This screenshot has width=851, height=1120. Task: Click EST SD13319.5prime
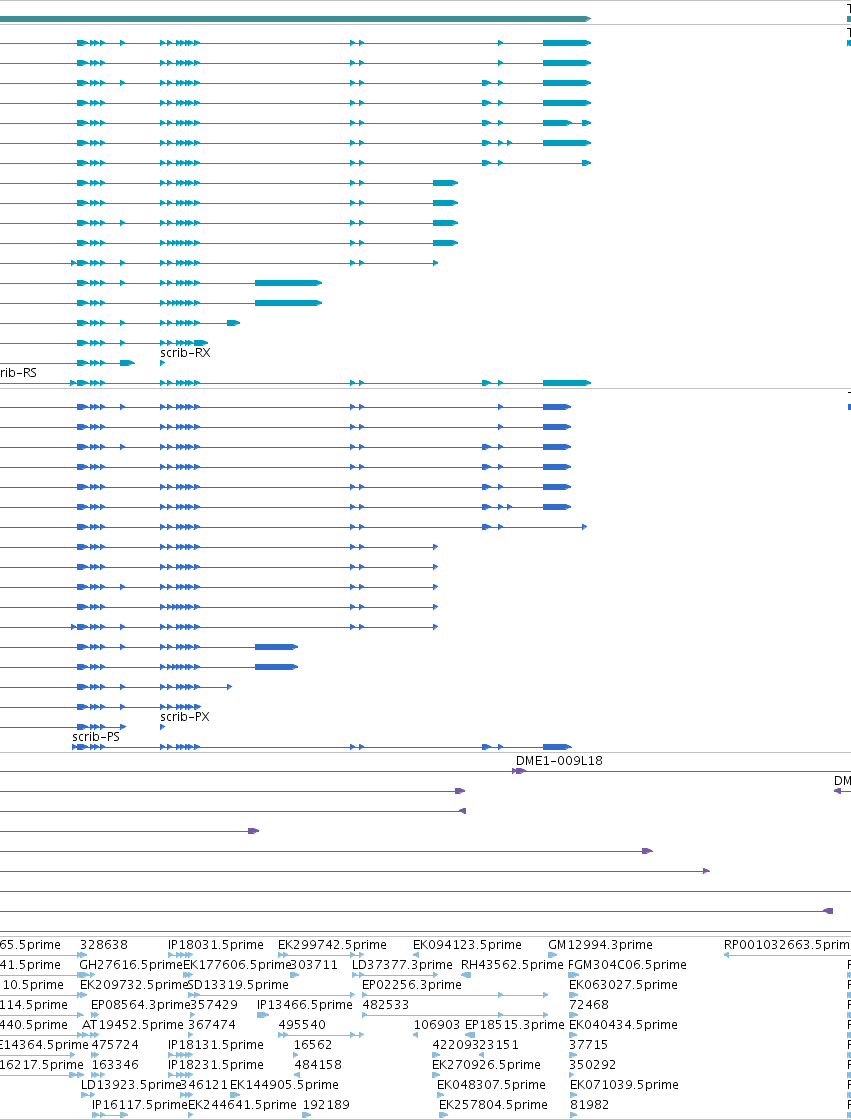coord(238,985)
